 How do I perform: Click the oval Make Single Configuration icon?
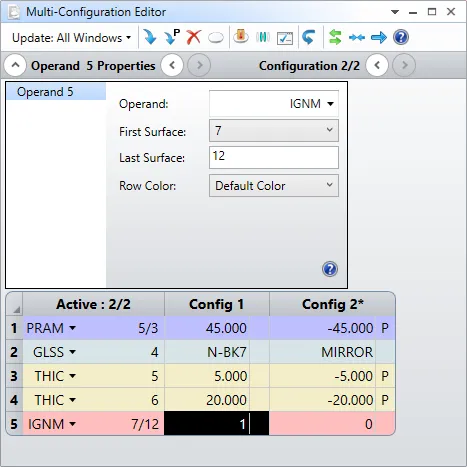click(216, 38)
